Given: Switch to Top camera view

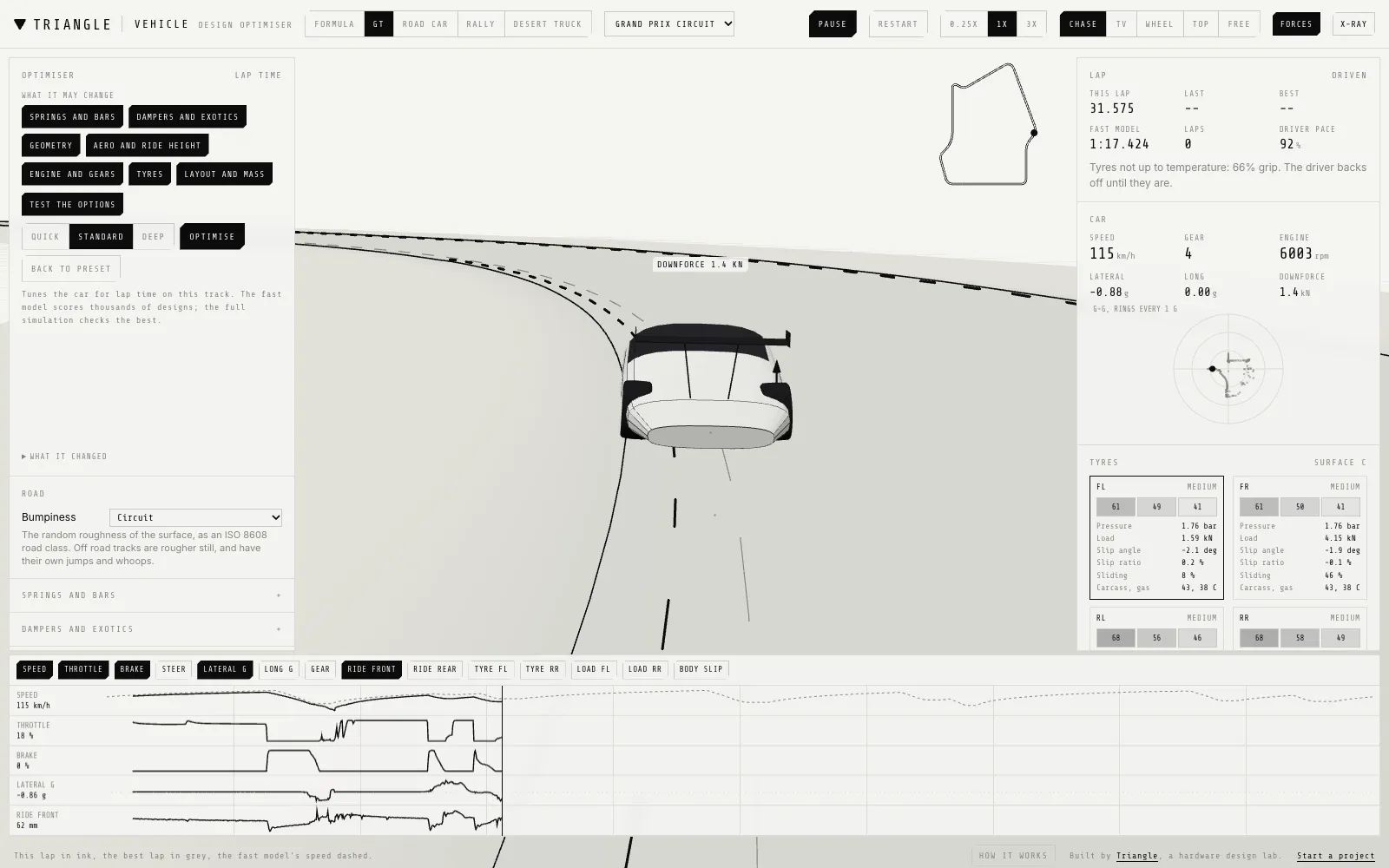Looking at the screenshot, I should pos(1201,24).
